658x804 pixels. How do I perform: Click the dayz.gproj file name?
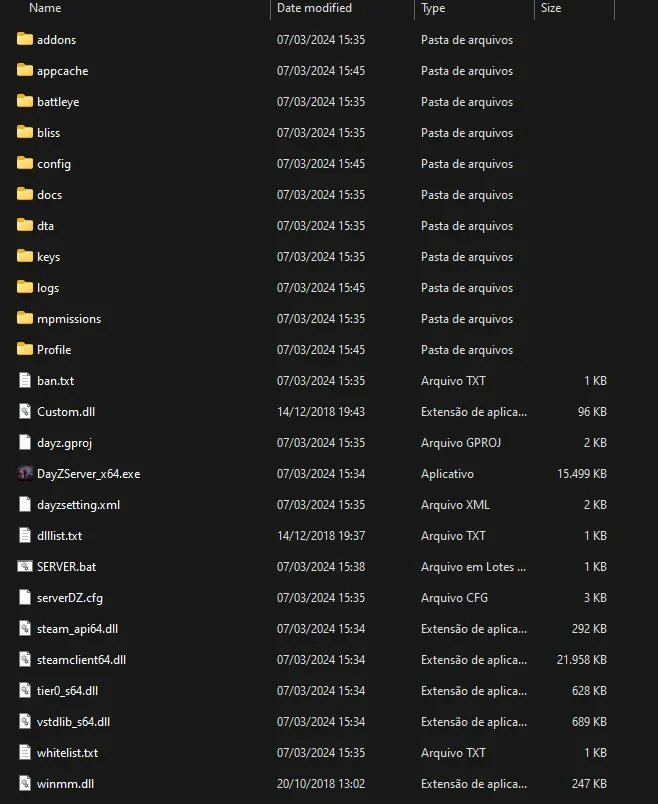[x=65, y=443]
